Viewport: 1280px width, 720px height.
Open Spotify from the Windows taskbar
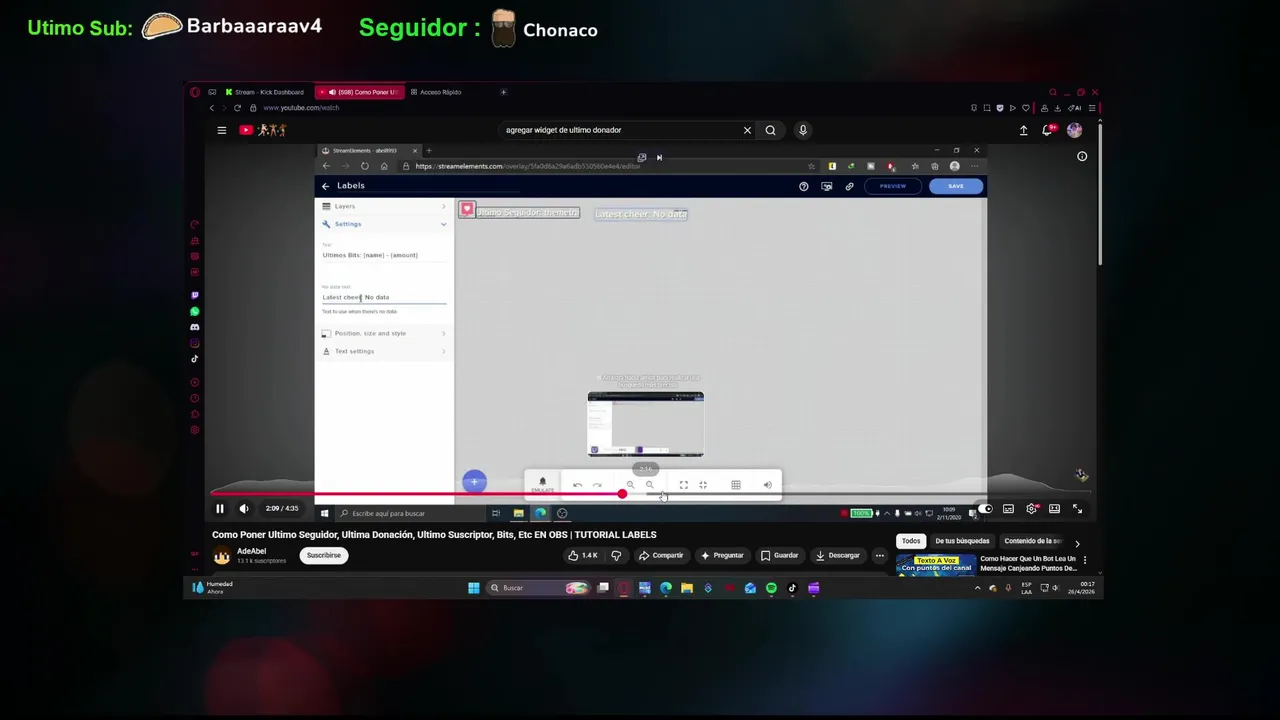click(x=771, y=588)
